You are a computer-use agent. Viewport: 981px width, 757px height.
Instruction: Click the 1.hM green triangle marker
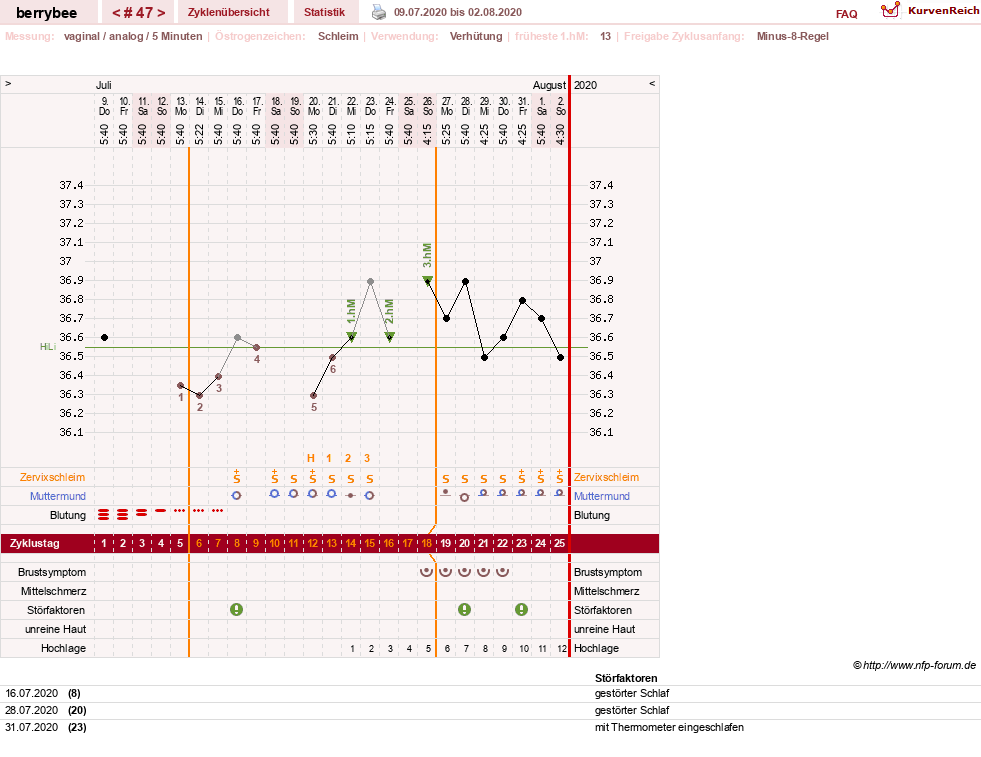[351, 337]
